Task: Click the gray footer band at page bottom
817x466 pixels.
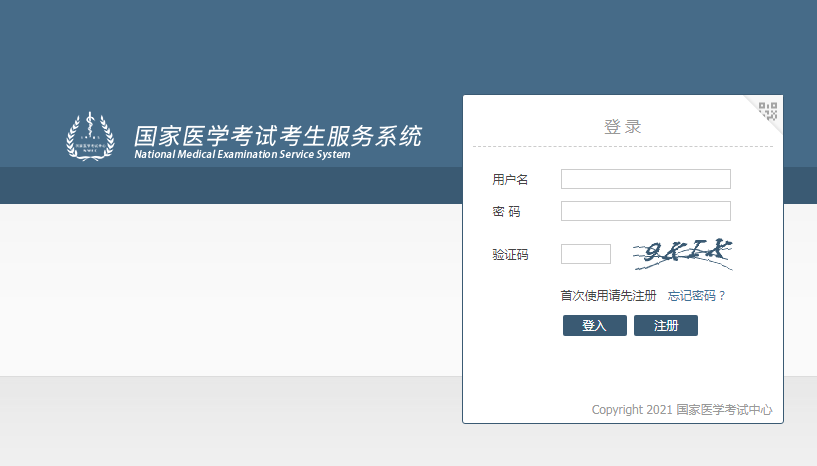Action: pyautogui.click(x=230, y=420)
